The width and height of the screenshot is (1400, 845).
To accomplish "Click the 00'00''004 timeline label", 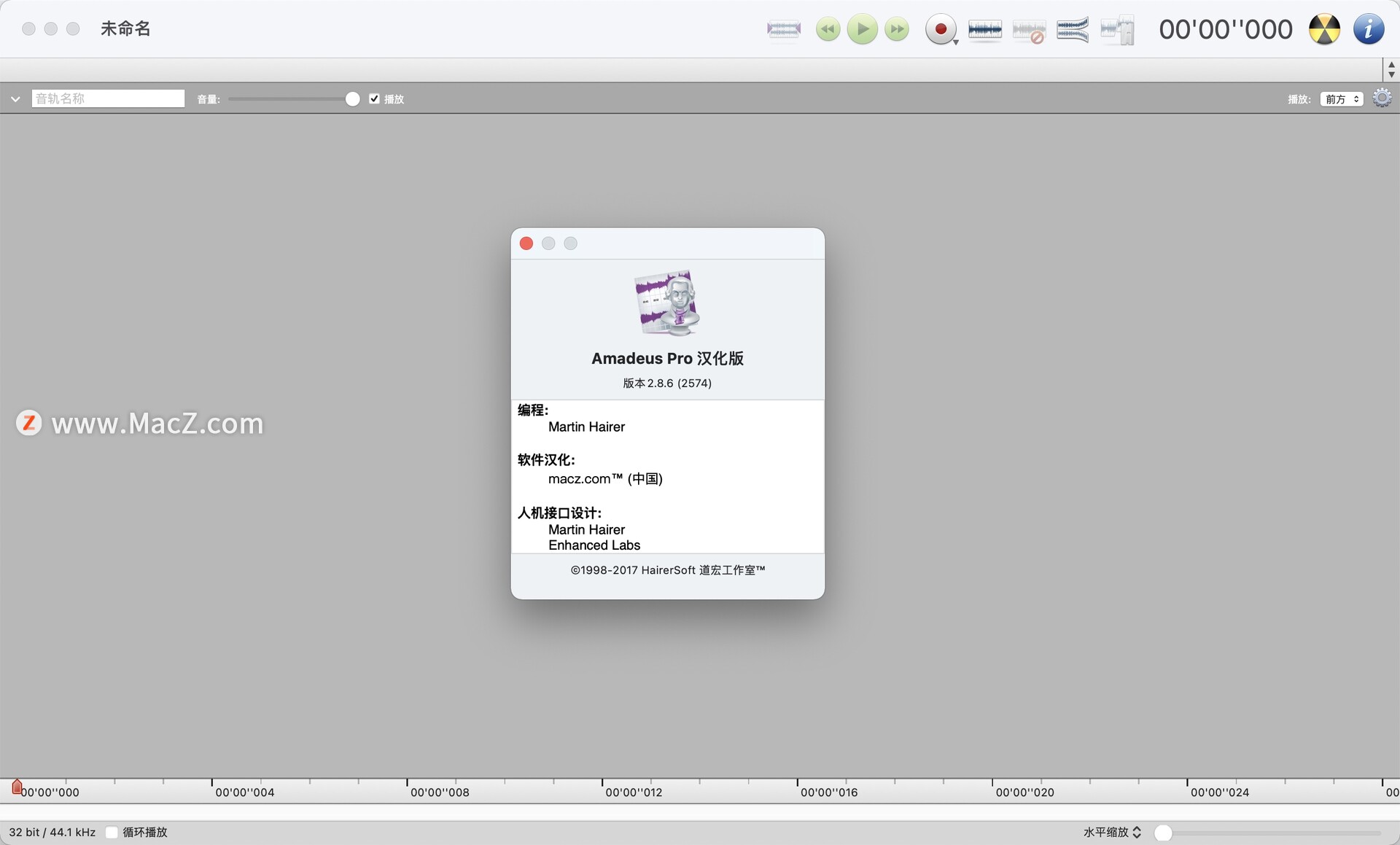I will pyautogui.click(x=245, y=793).
